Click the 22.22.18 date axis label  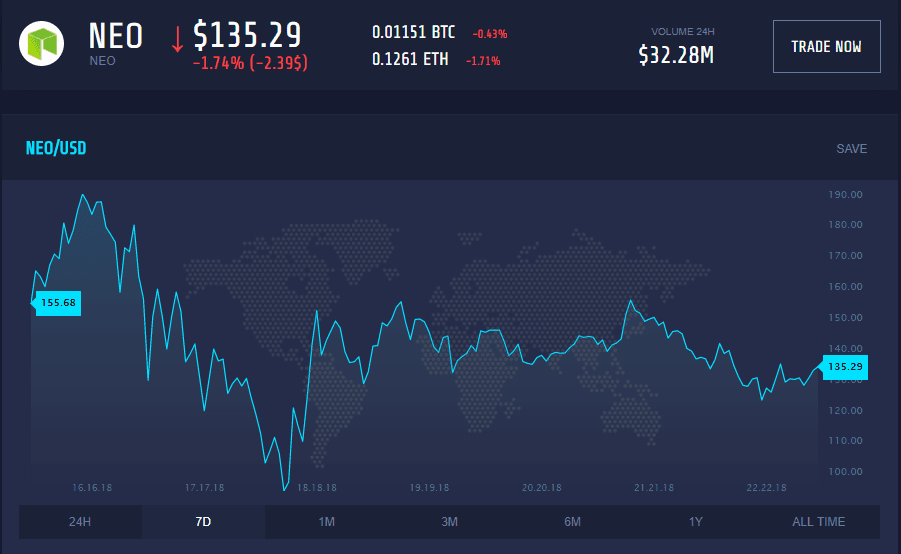[767, 487]
